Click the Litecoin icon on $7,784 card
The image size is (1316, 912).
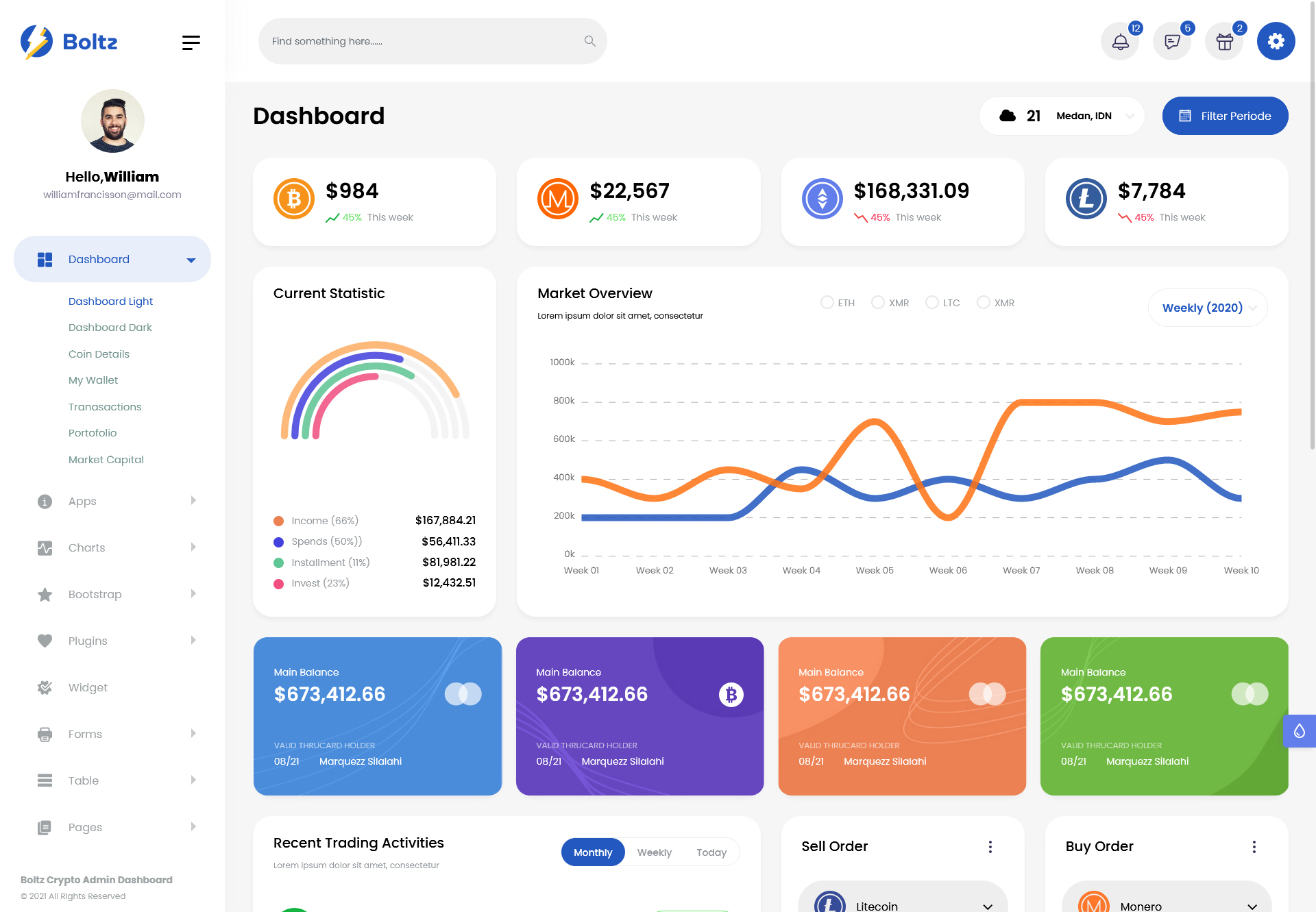(x=1086, y=199)
